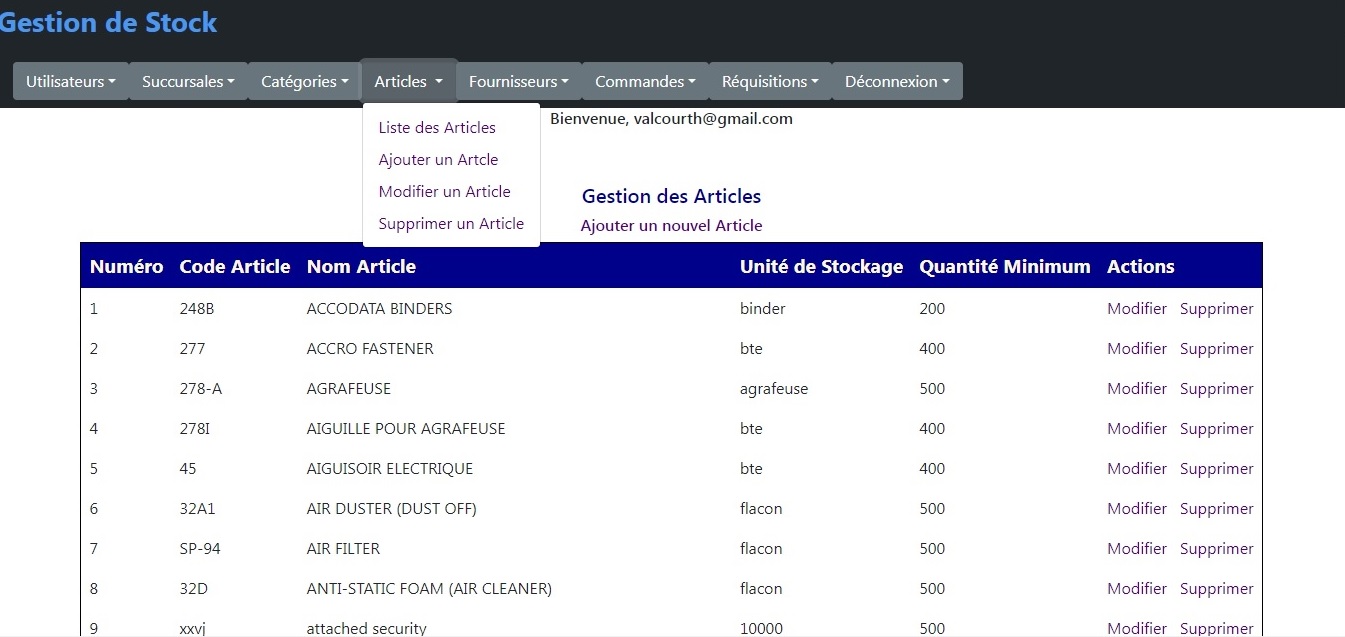Select Liste des Articles menu entry
This screenshot has width=1345, height=637.
(437, 128)
